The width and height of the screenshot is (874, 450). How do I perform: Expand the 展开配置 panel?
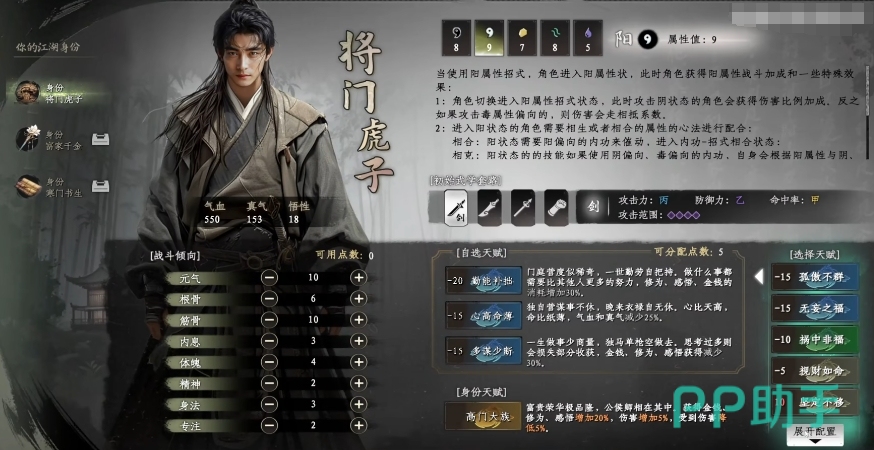(814, 434)
